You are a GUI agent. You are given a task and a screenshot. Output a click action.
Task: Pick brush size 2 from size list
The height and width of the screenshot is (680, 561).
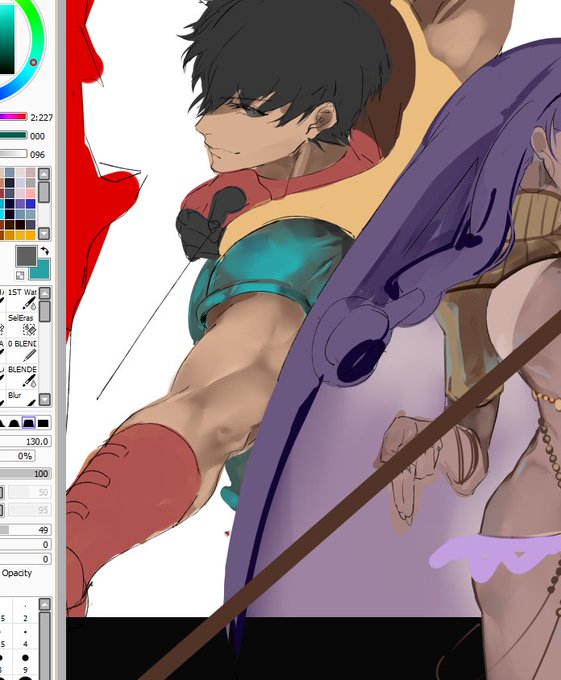25,612
